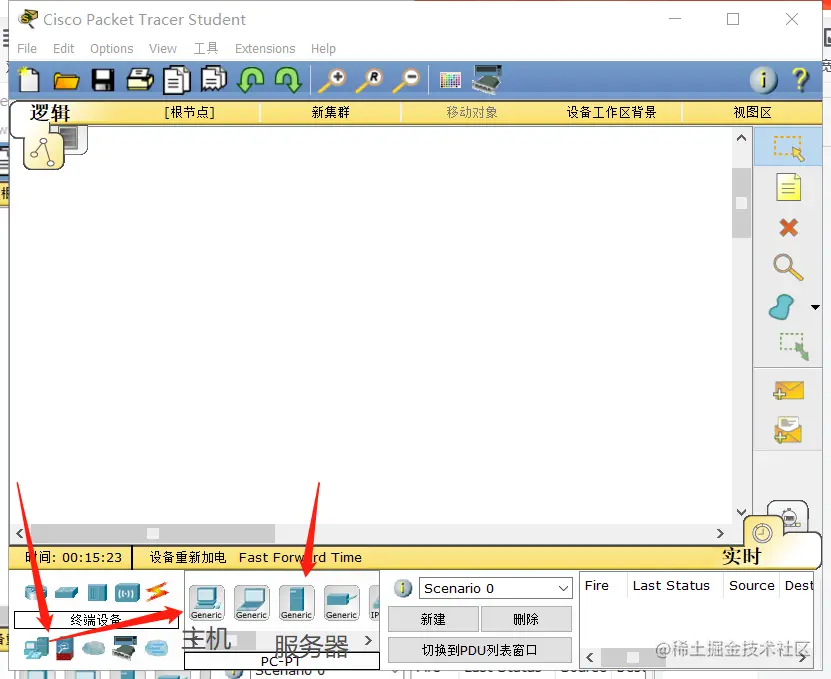Click the 删除 scenario button
The image size is (831, 679).
(x=526, y=619)
